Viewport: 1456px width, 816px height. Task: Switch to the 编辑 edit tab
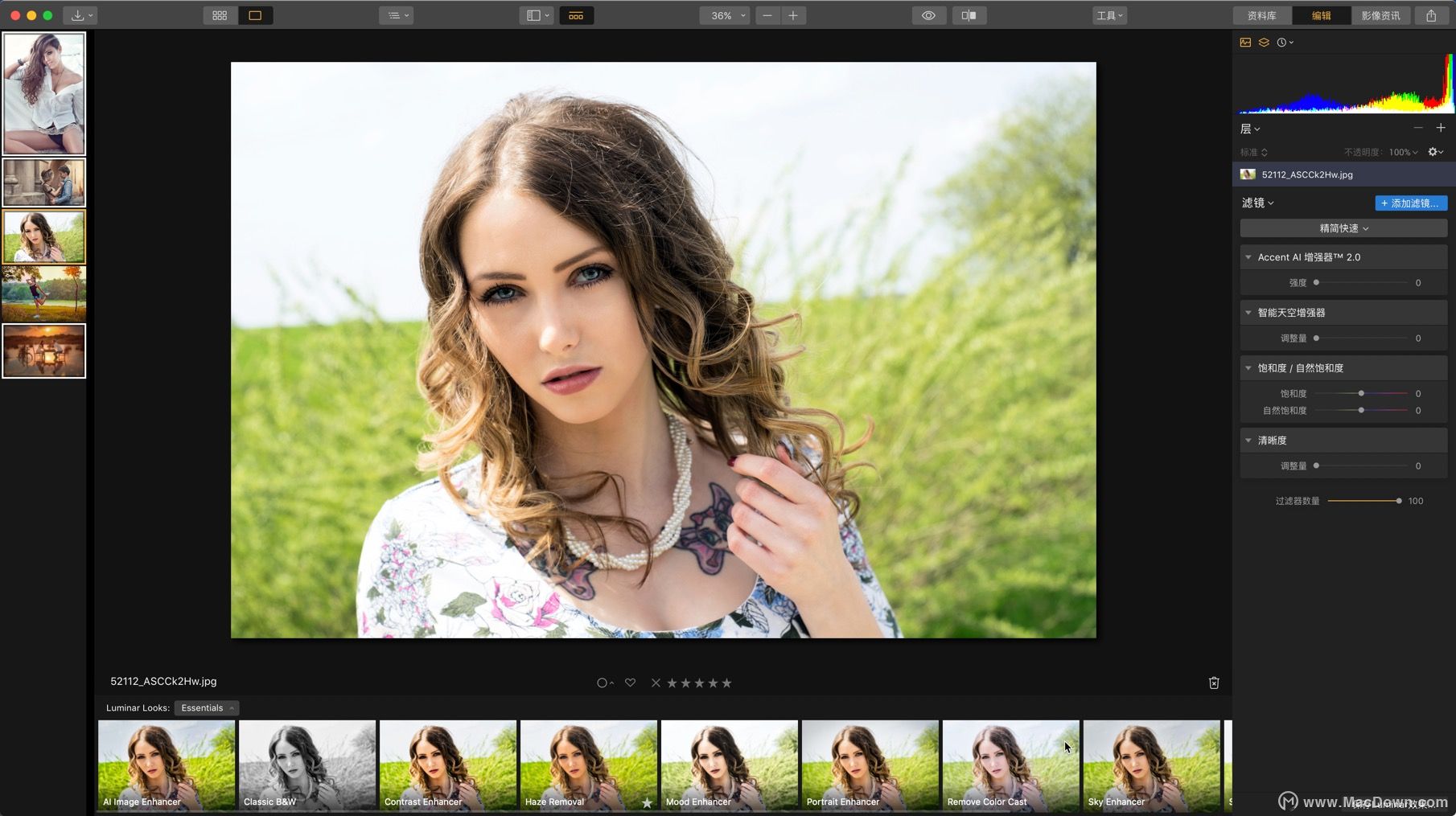(1321, 15)
